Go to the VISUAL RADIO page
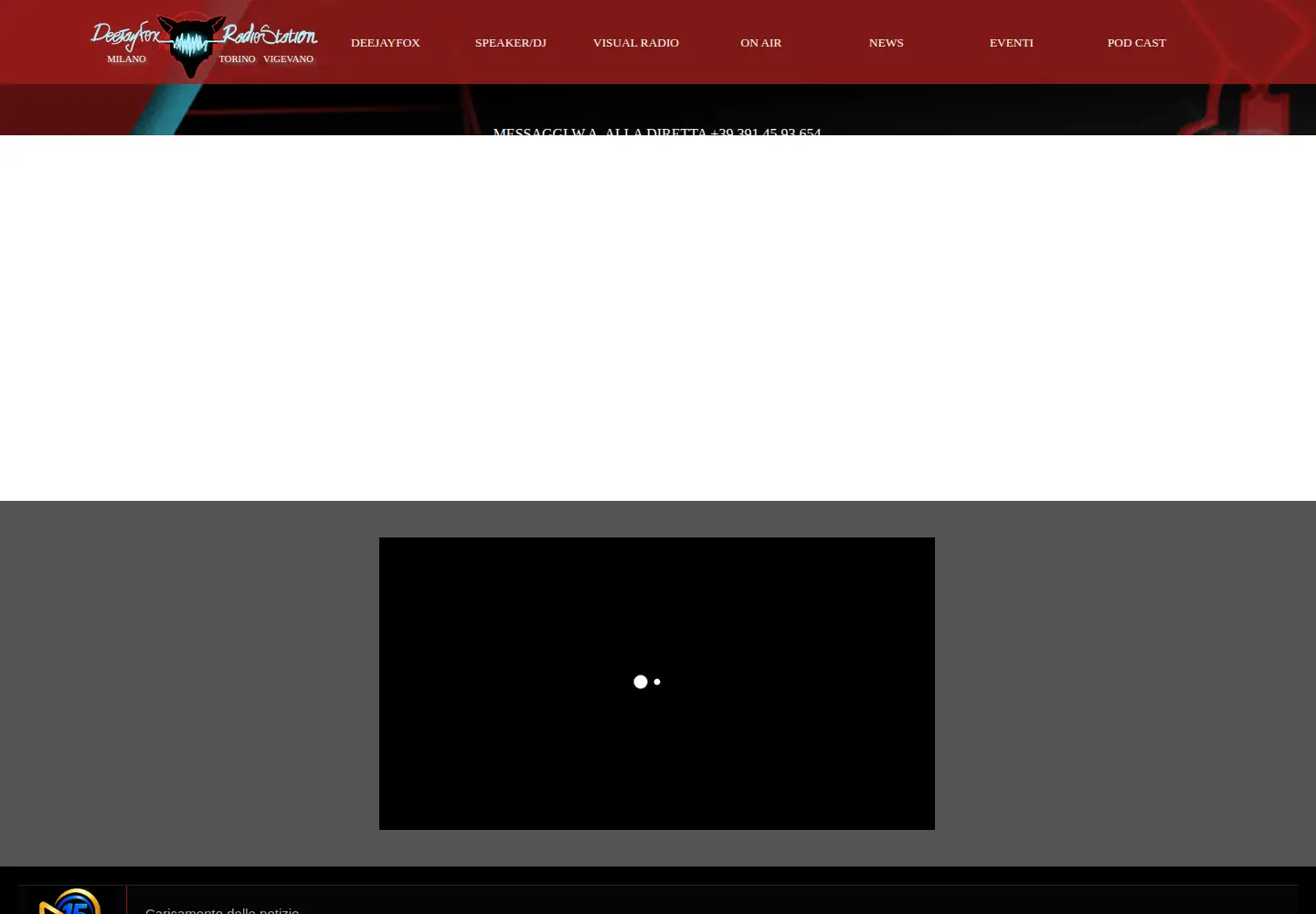Screen dimensions: 1316x914 point(636,43)
